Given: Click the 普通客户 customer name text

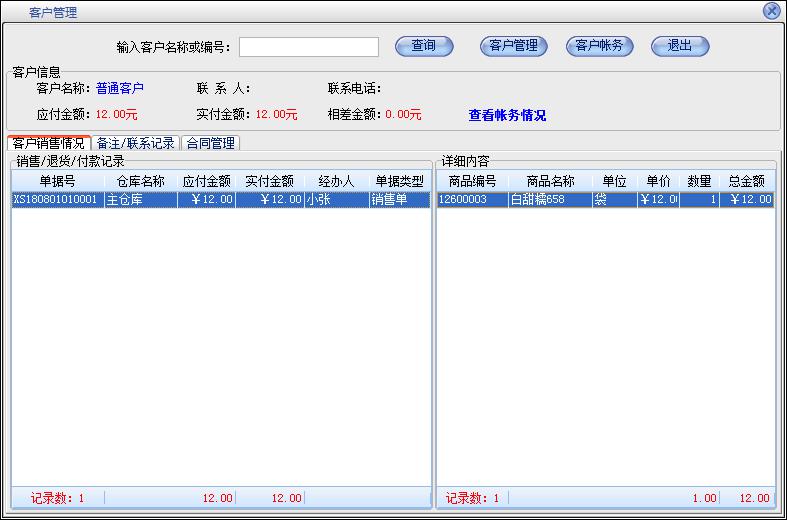Looking at the screenshot, I should click(120, 88).
